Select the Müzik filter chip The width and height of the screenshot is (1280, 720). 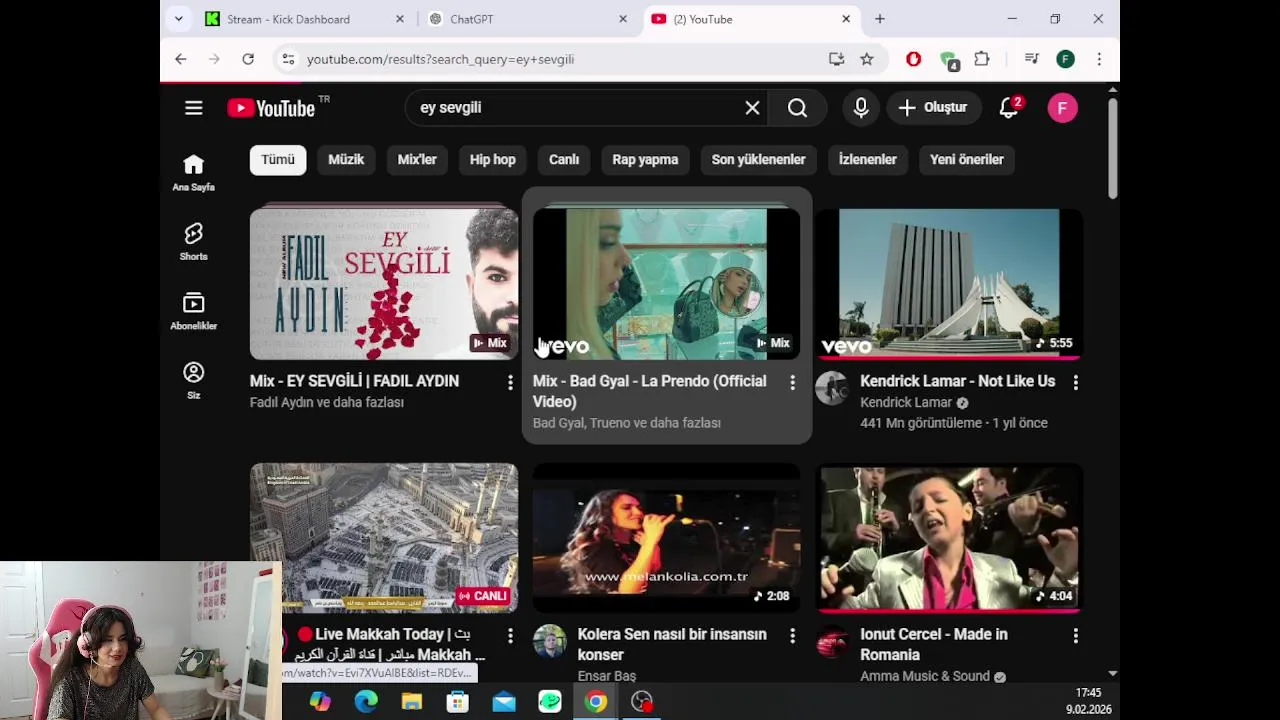[x=346, y=159]
